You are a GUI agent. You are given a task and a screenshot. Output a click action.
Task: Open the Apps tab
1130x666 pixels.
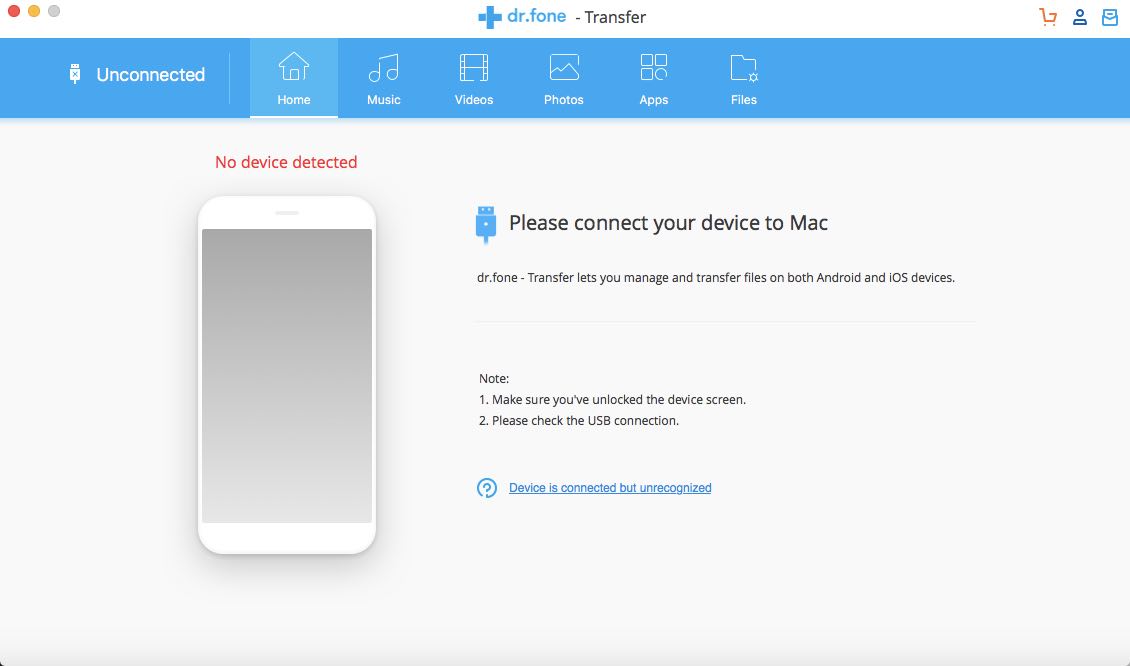[x=654, y=78]
